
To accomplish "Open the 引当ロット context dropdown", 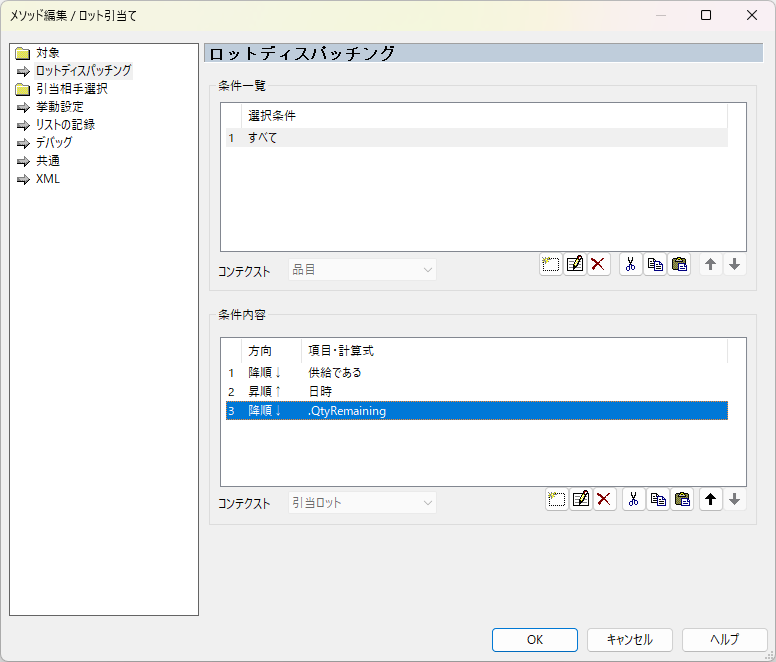I will (x=362, y=503).
